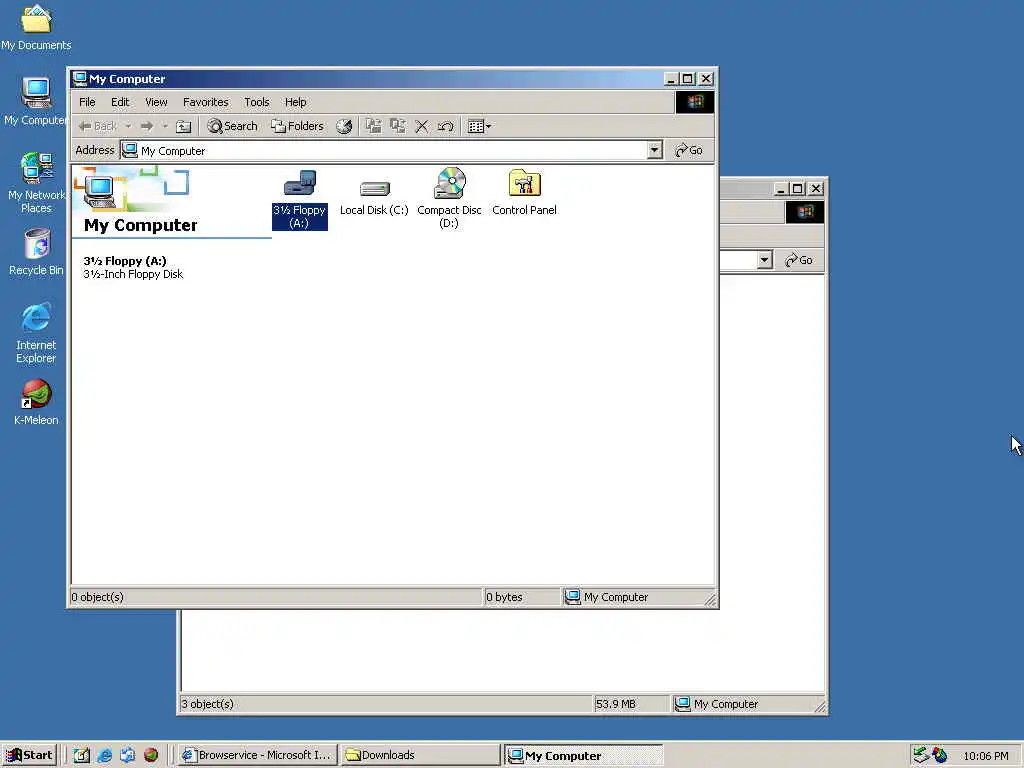This screenshot has width=1024, height=768.
Task: Open the Back history dropdown arrow
Action: point(128,126)
